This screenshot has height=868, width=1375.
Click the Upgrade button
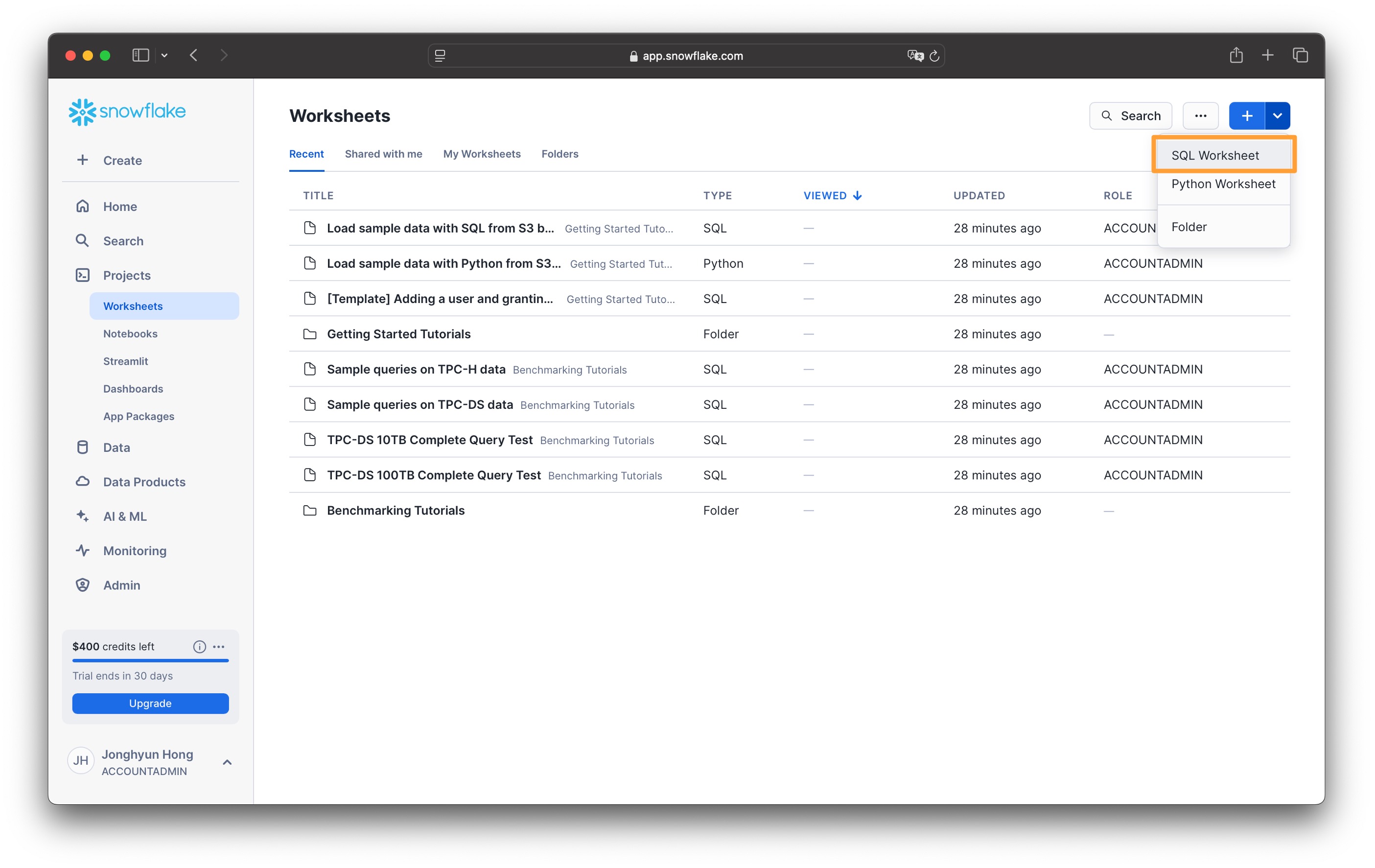(x=150, y=703)
